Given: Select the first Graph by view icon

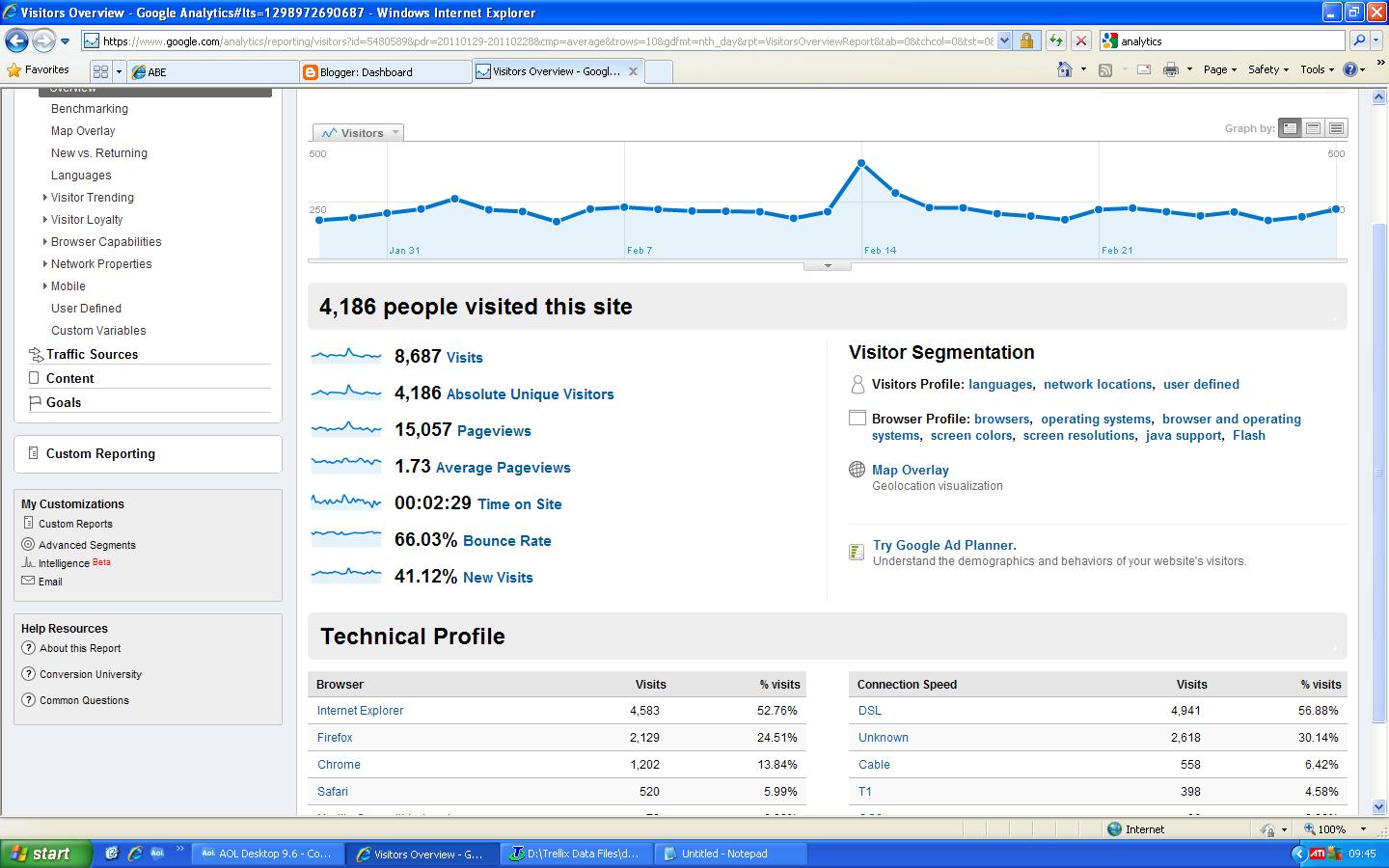Looking at the screenshot, I should click(x=1290, y=128).
